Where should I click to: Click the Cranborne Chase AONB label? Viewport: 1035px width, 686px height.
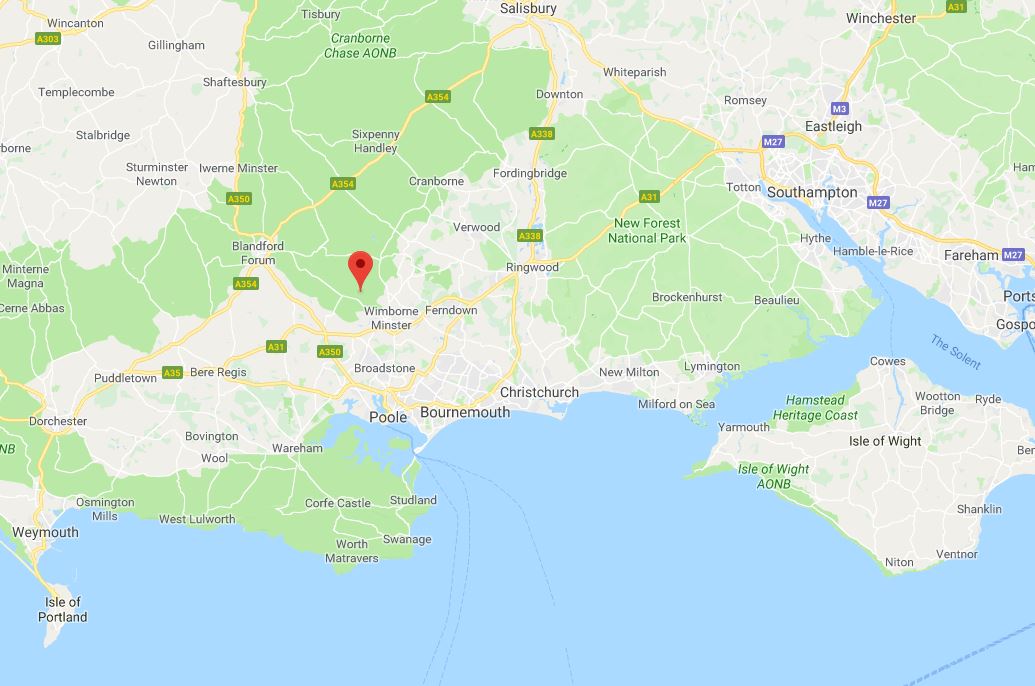pyautogui.click(x=360, y=46)
